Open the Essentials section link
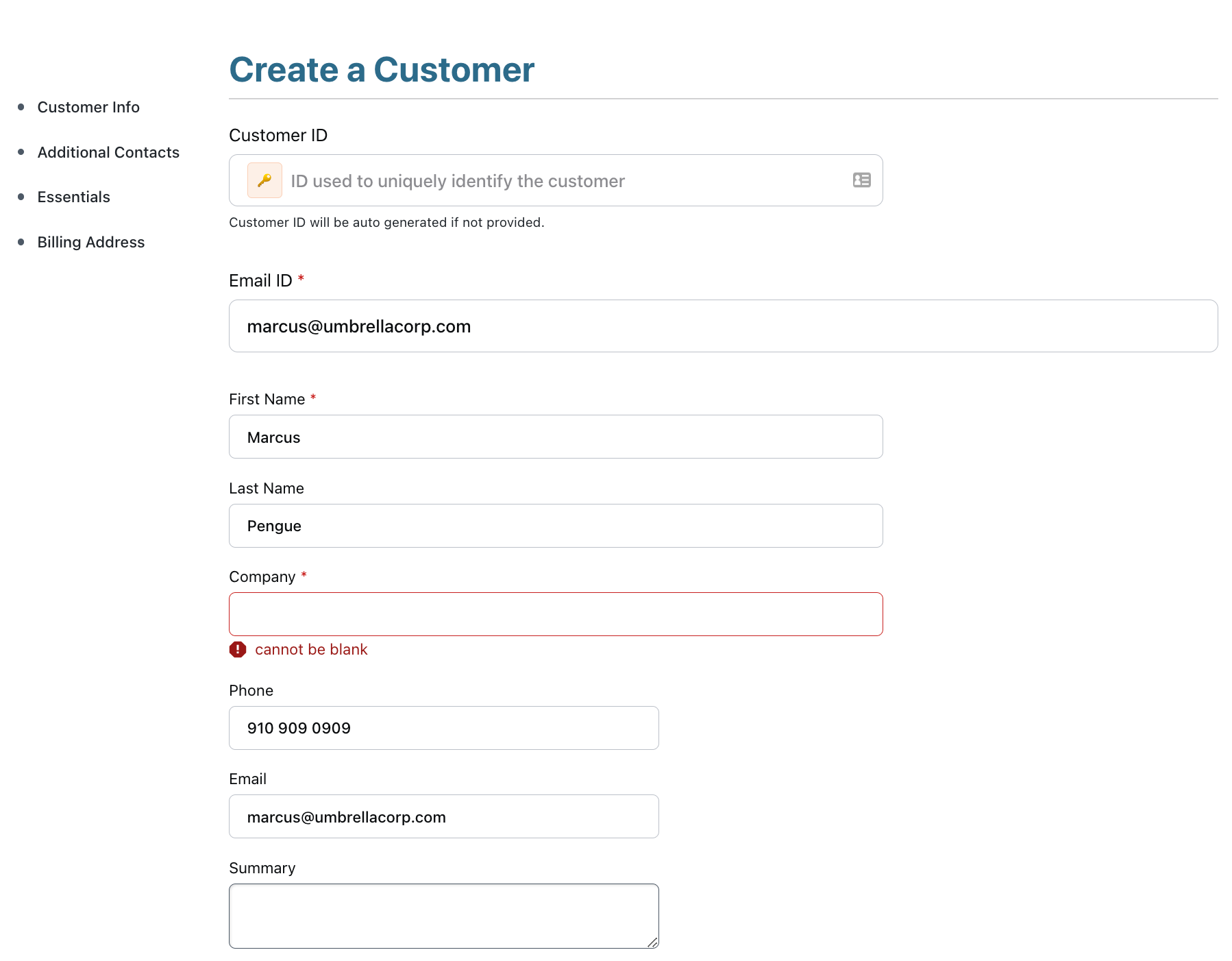The height and width of the screenshot is (961, 1232). tap(73, 197)
